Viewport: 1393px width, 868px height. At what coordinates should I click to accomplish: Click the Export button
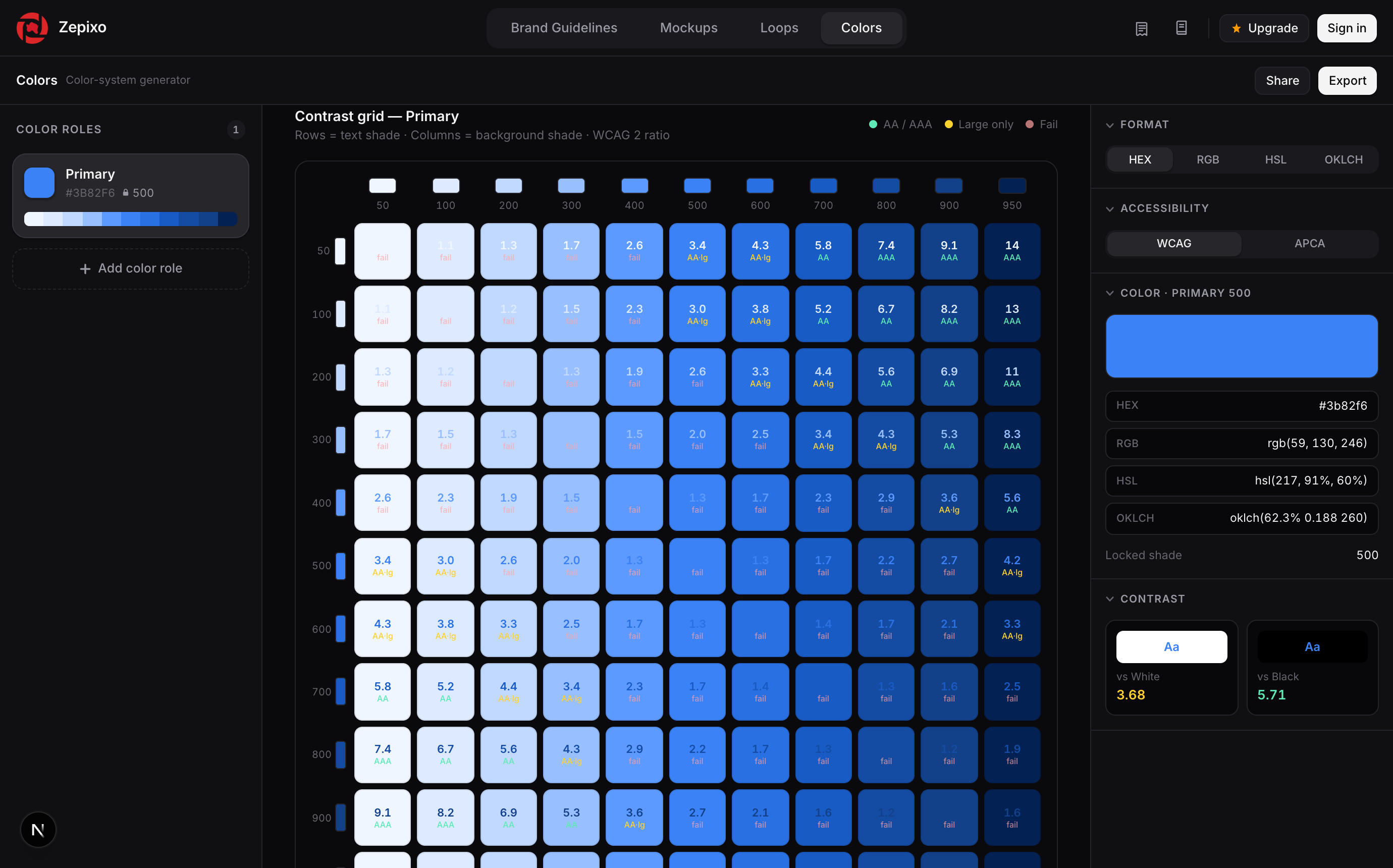1347,80
